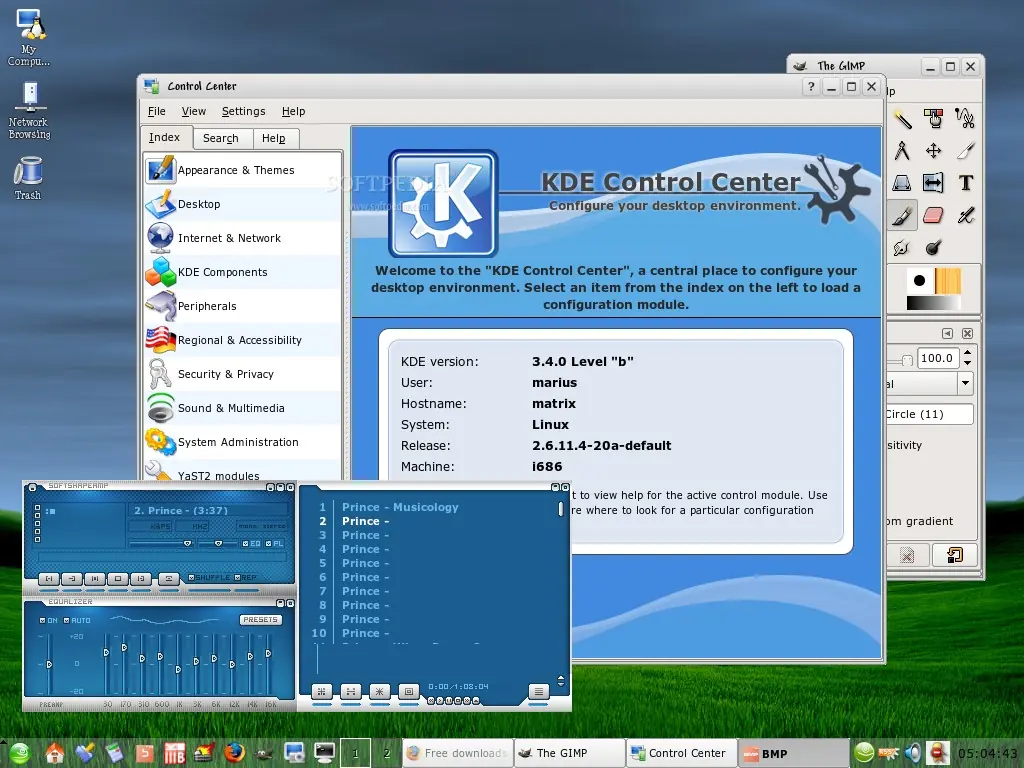Image resolution: width=1024 pixels, height=768 pixels.
Task: Open KDE Components category
Action: tap(242, 272)
